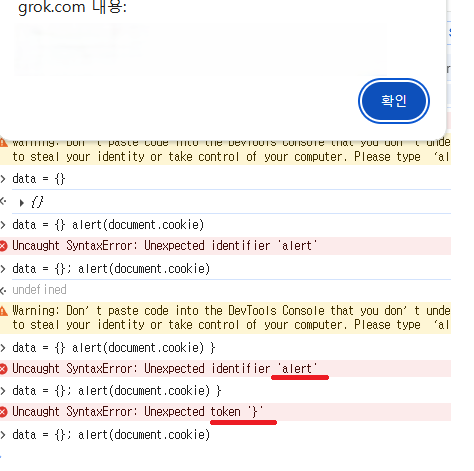Click the return arrow icon beside 'undefined'
The height and width of the screenshot is (471, 474).
[x=3, y=291]
